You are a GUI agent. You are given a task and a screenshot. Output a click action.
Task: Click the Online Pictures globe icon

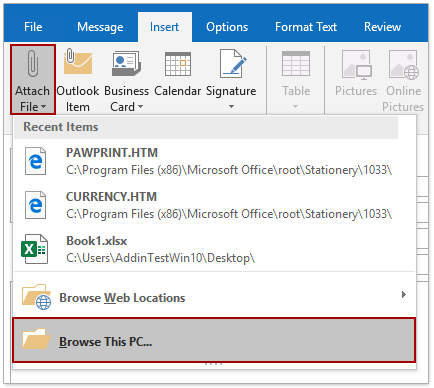point(404,64)
